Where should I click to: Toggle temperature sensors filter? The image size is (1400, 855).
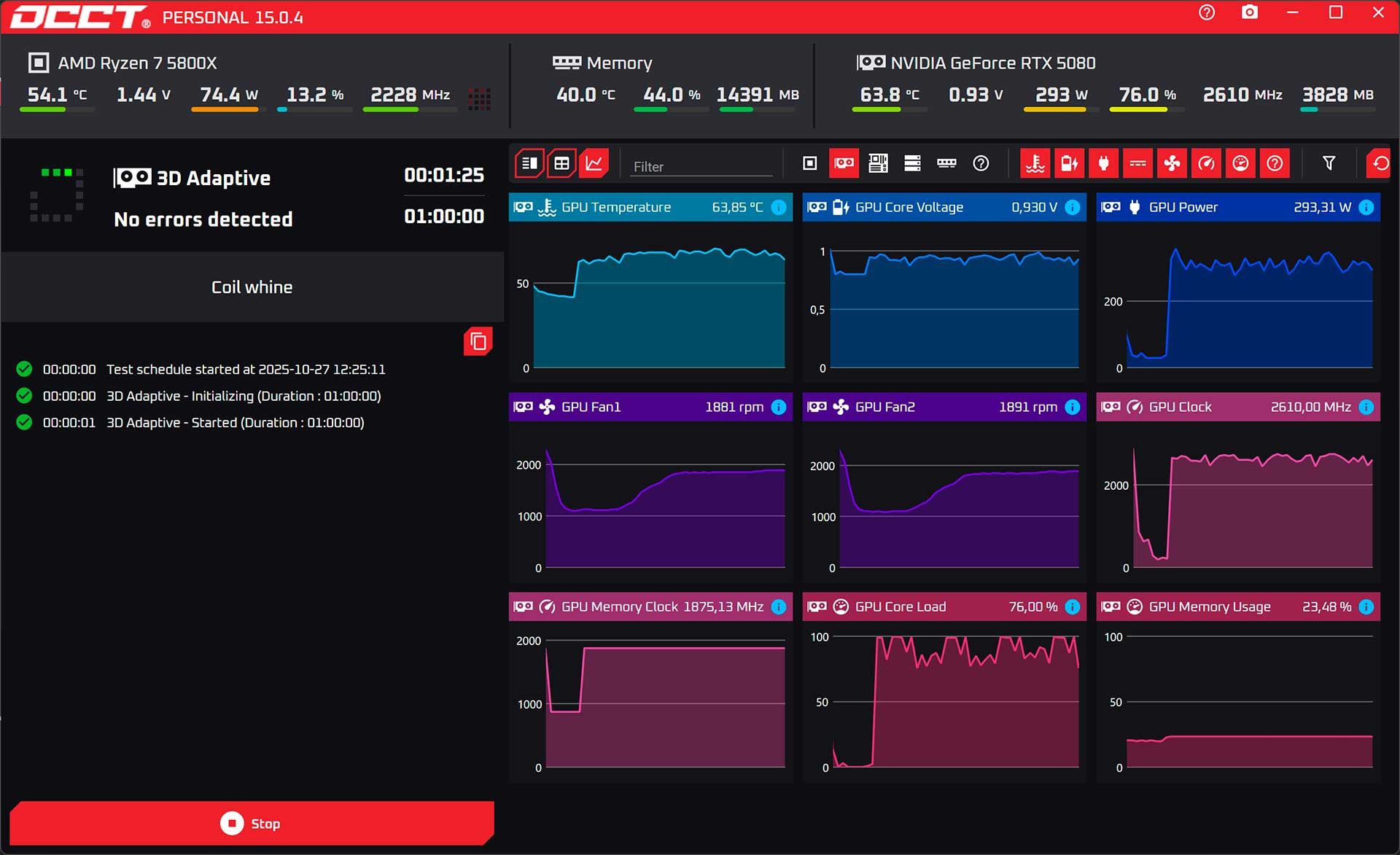click(x=1035, y=163)
